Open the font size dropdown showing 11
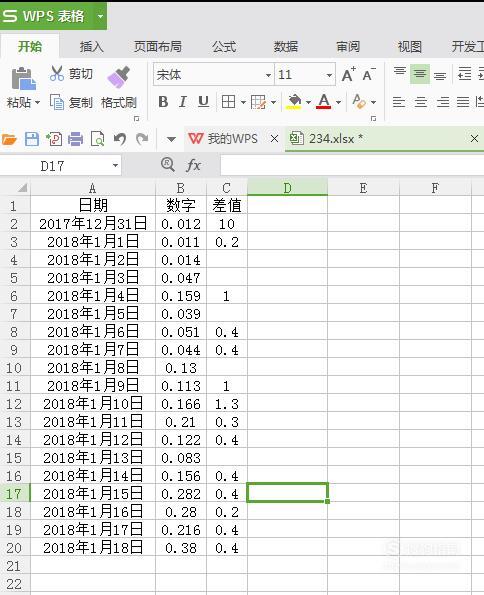Viewport: 484px width, 595px height. click(329, 75)
